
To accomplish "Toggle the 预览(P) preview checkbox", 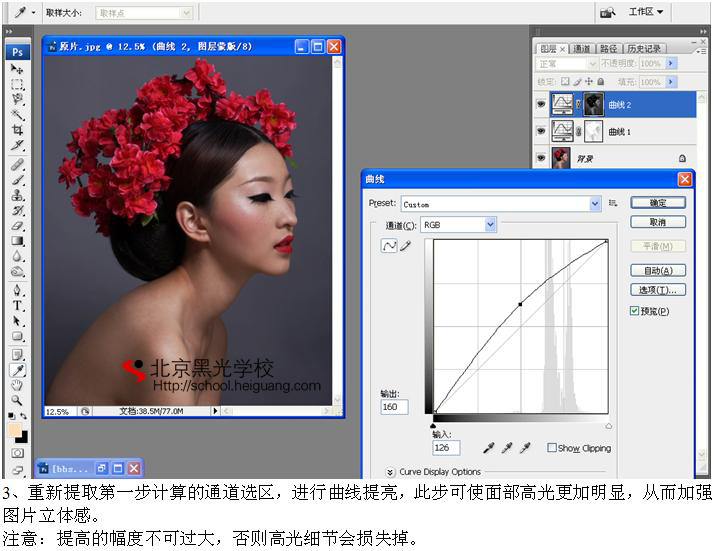I will pos(635,311).
